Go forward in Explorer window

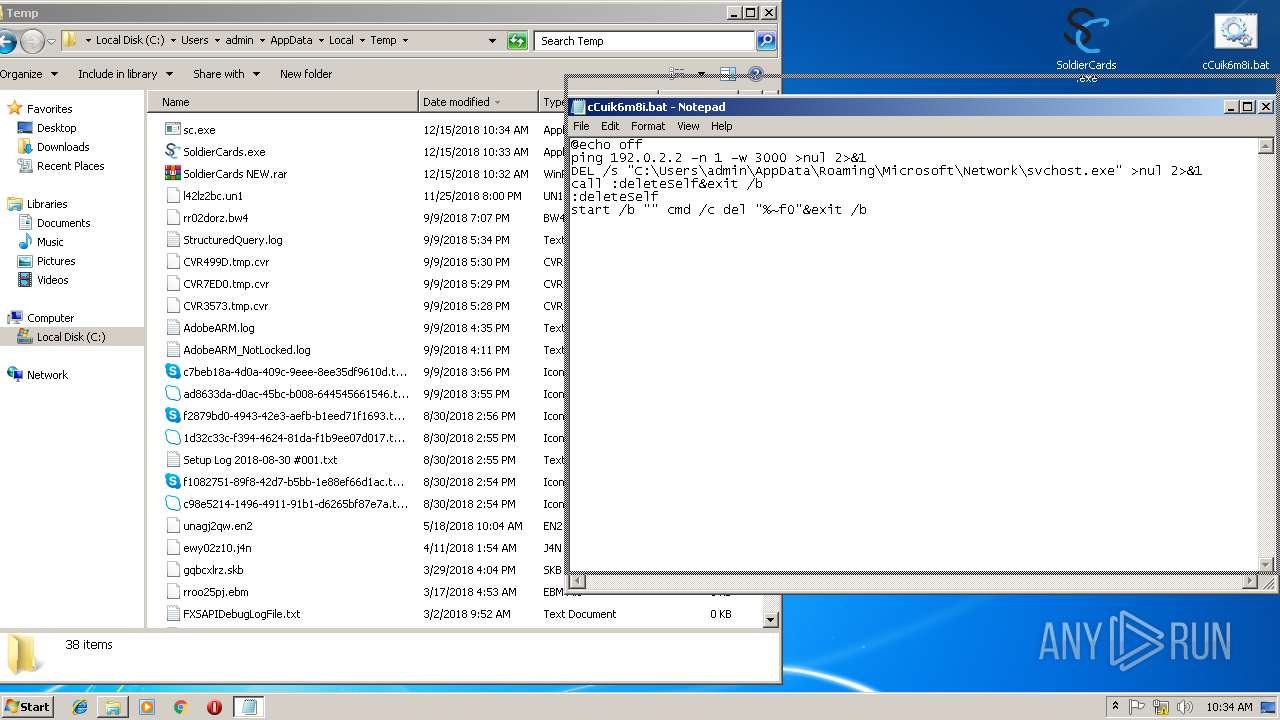[32, 41]
